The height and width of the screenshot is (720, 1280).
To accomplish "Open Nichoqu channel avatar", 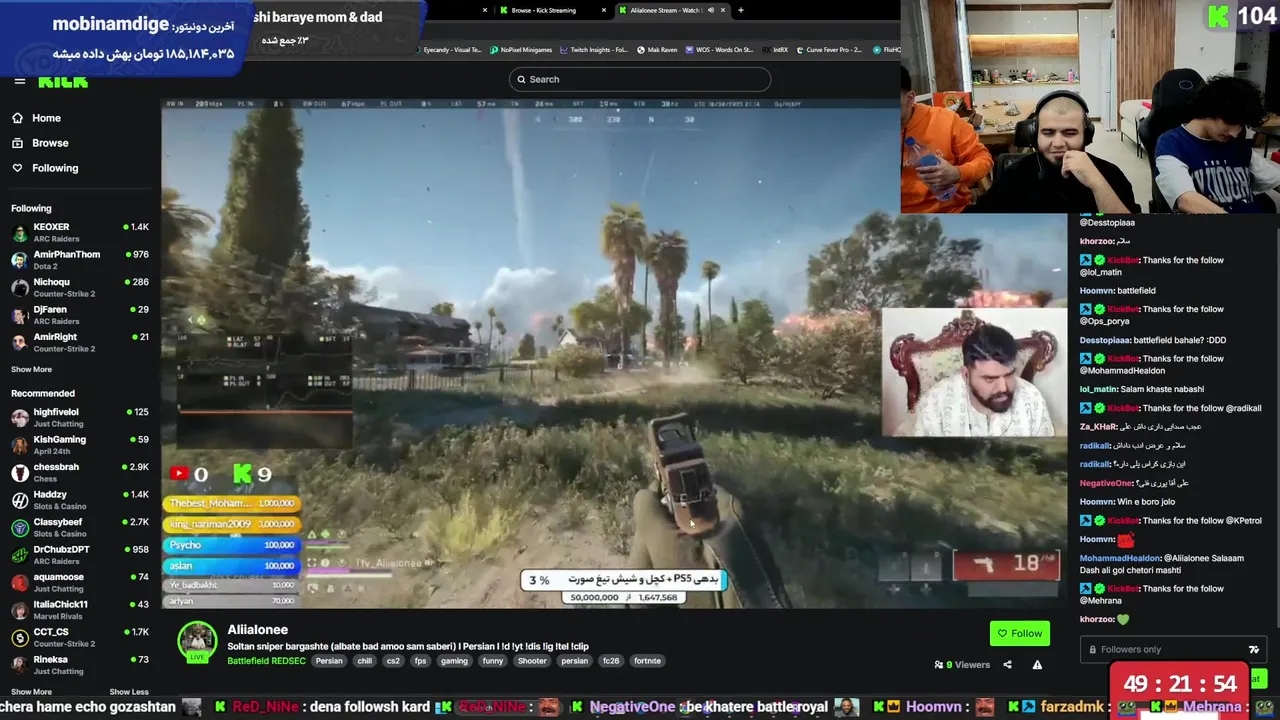I will coord(20,288).
